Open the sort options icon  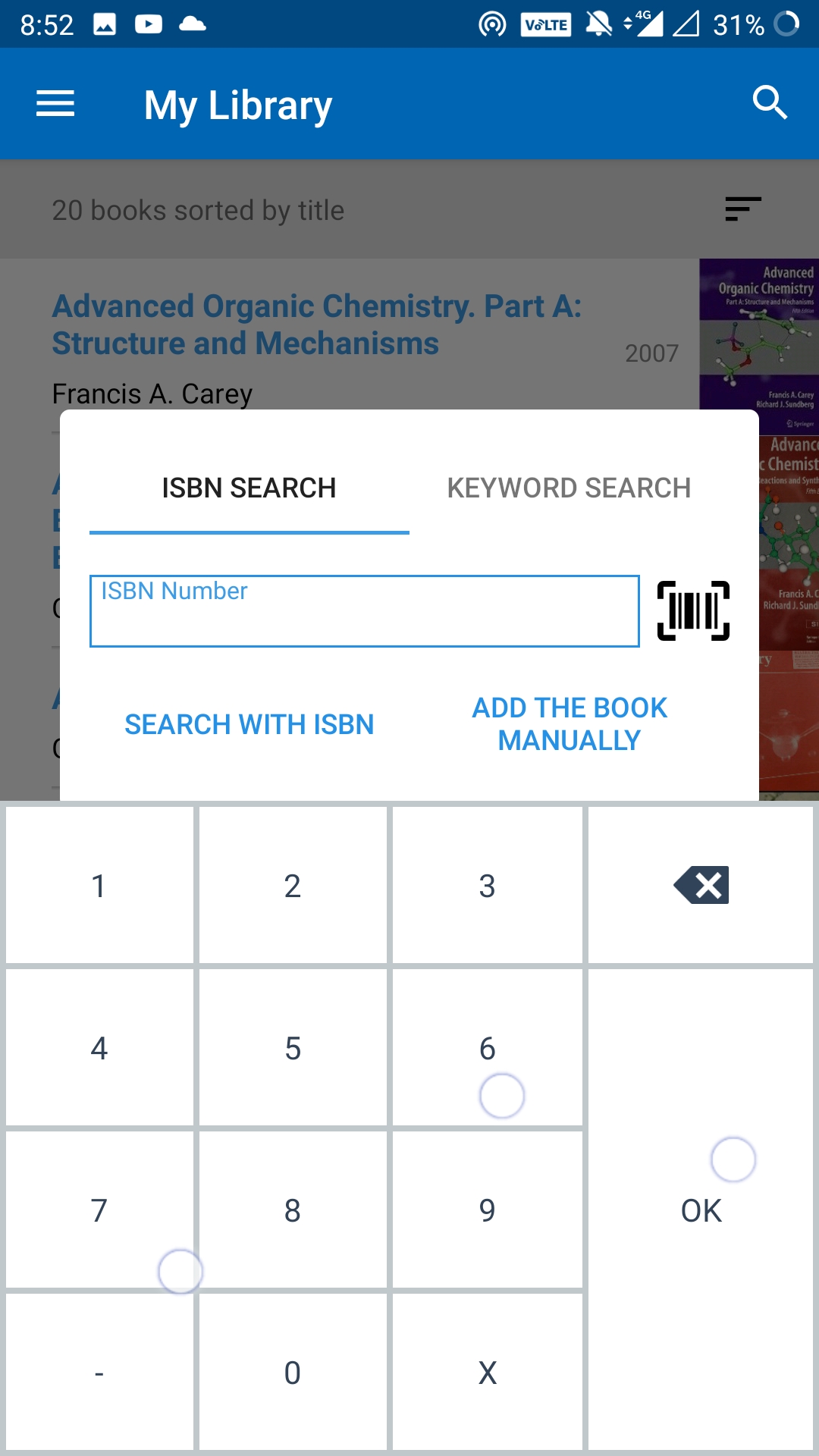point(742,209)
